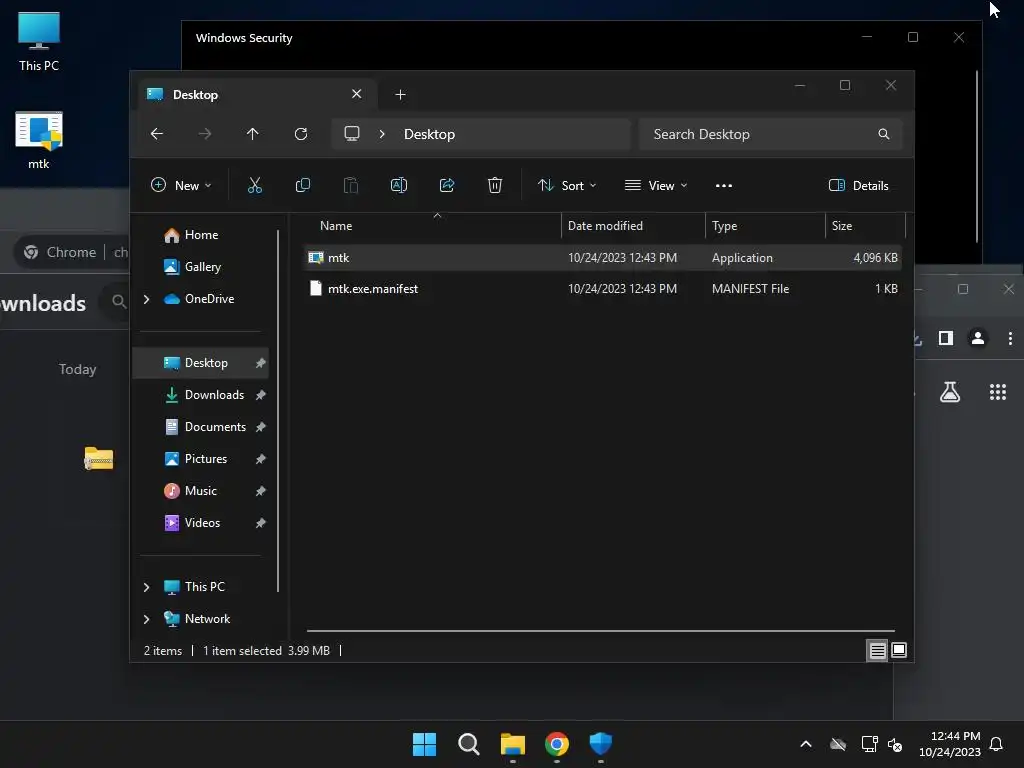Open the Google apps grid in Chrome
This screenshot has height=768, width=1024.
point(998,392)
